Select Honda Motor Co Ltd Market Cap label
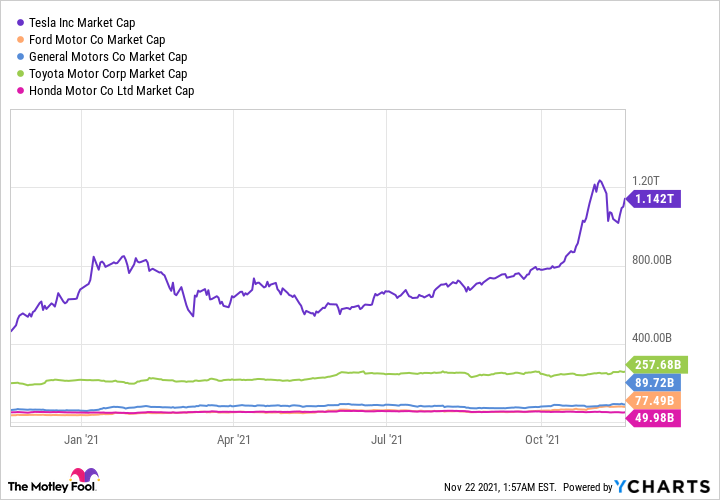 [x=111, y=91]
